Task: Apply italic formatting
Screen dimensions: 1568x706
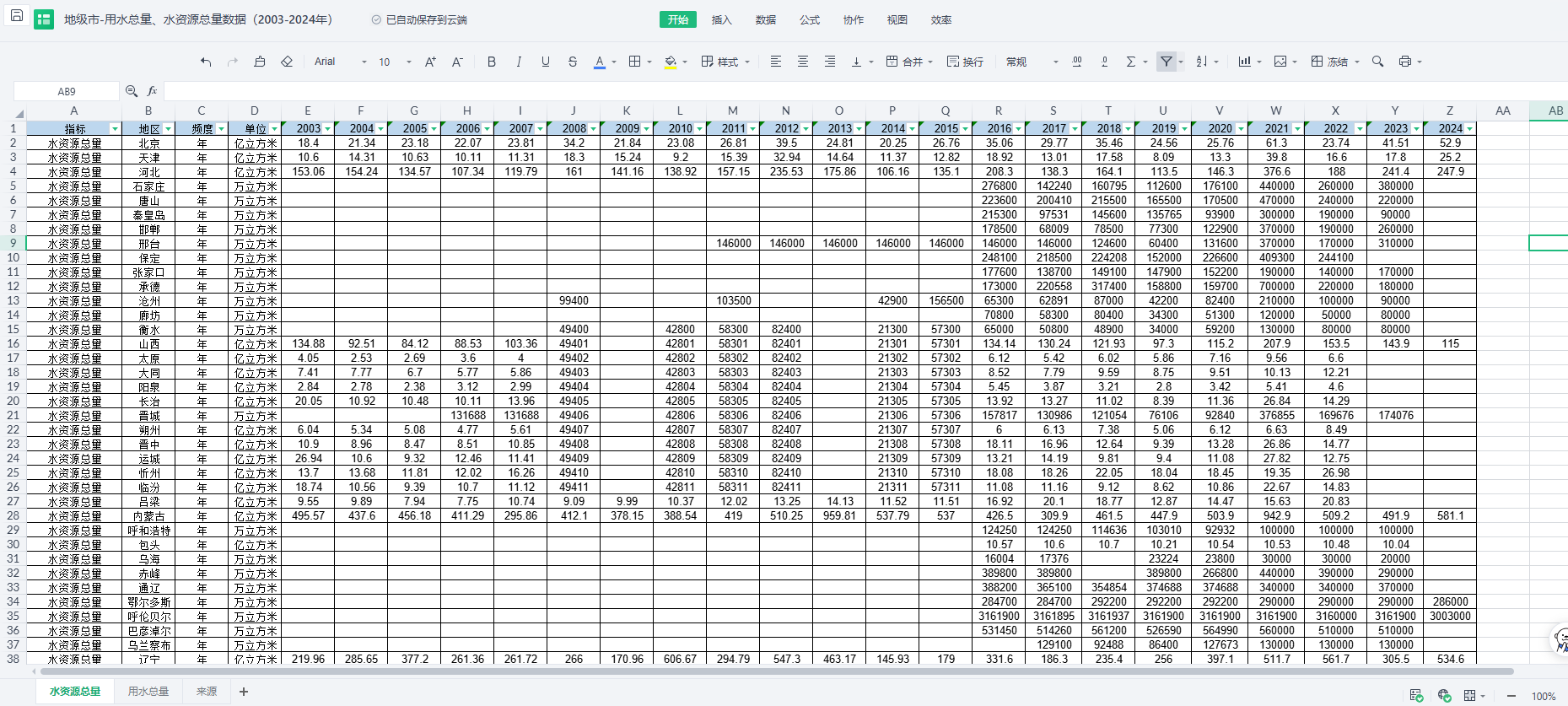Action: pos(519,62)
